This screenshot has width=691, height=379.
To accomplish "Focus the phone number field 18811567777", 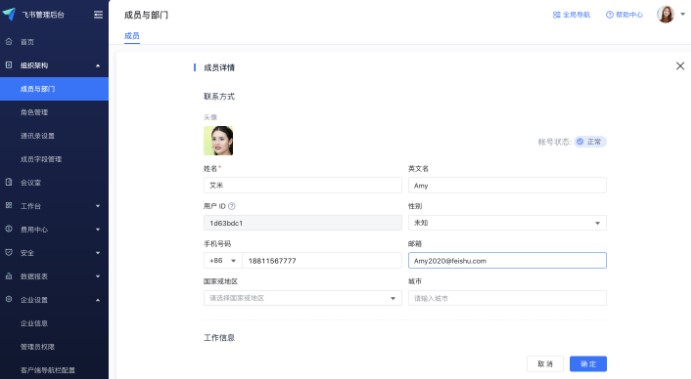I will tap(322, 260).
